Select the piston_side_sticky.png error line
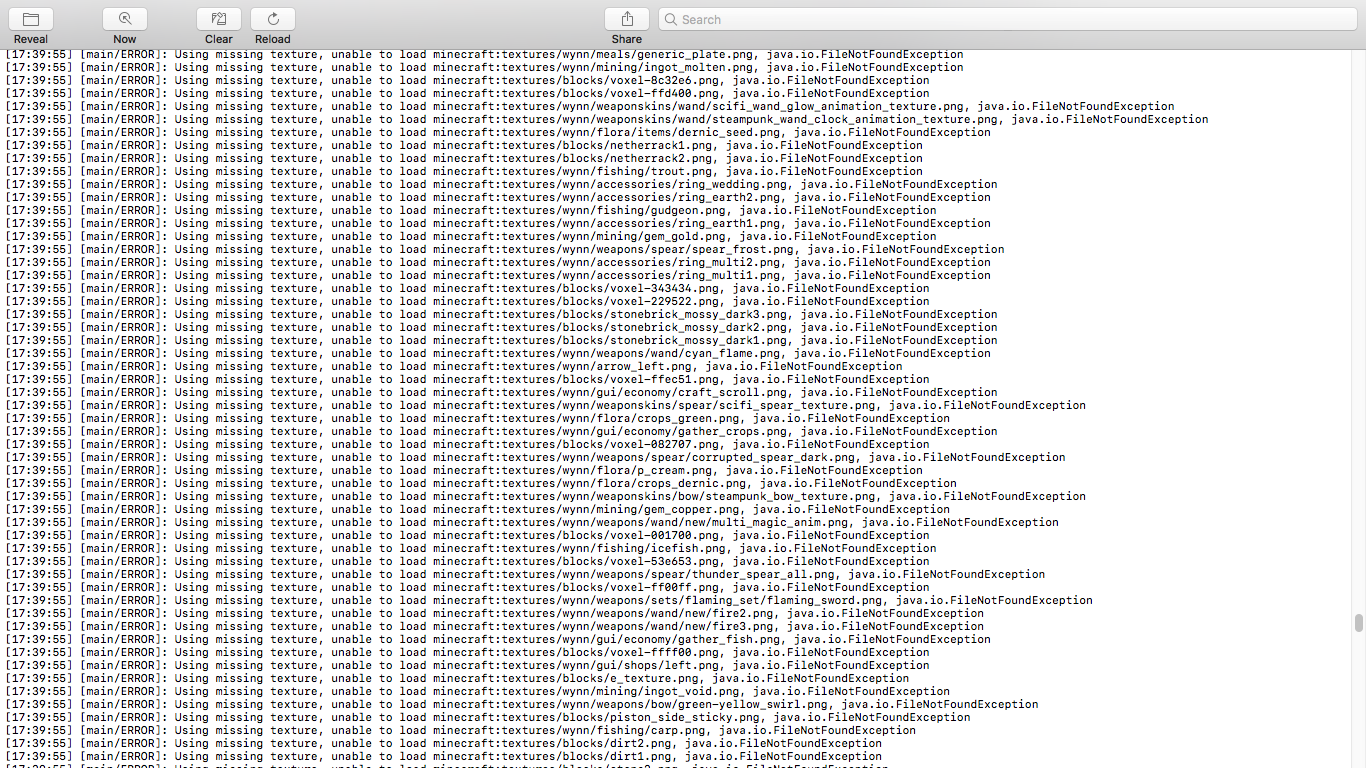This screenshot has width=1366, height=768. click(x=488, y=718)
